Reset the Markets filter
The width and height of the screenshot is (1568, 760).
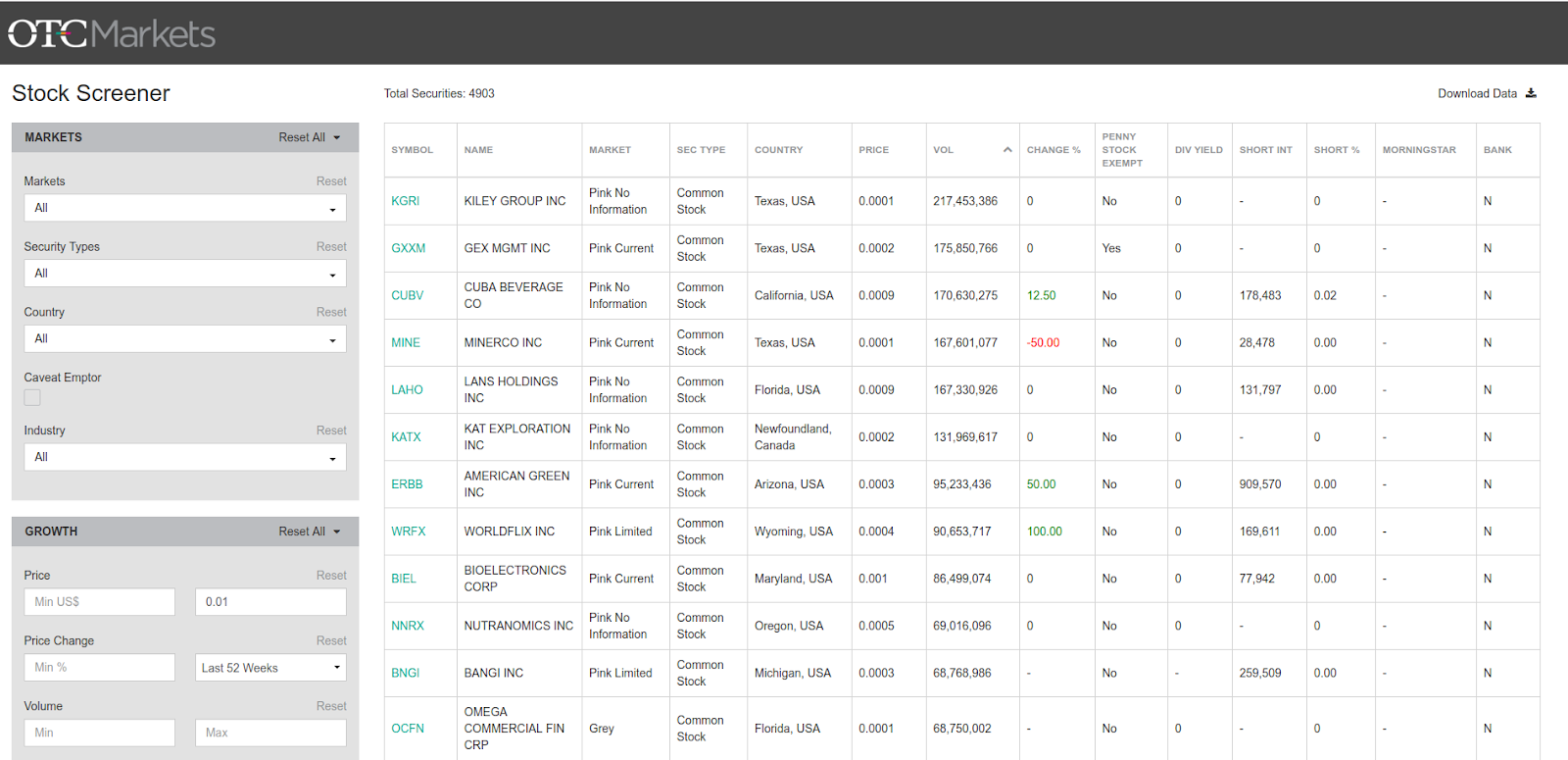click(331, 181)
